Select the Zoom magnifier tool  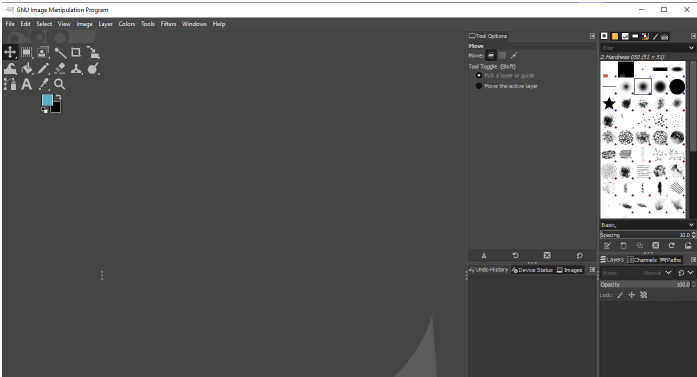60,84
